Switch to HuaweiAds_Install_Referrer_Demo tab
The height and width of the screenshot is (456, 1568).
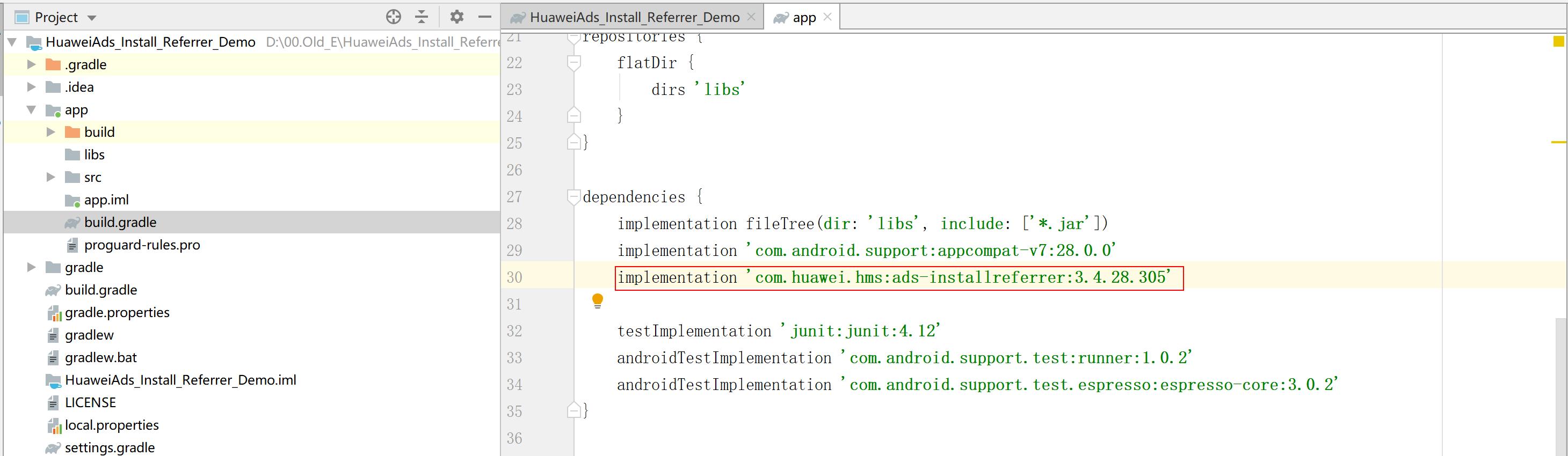[633, 17]
